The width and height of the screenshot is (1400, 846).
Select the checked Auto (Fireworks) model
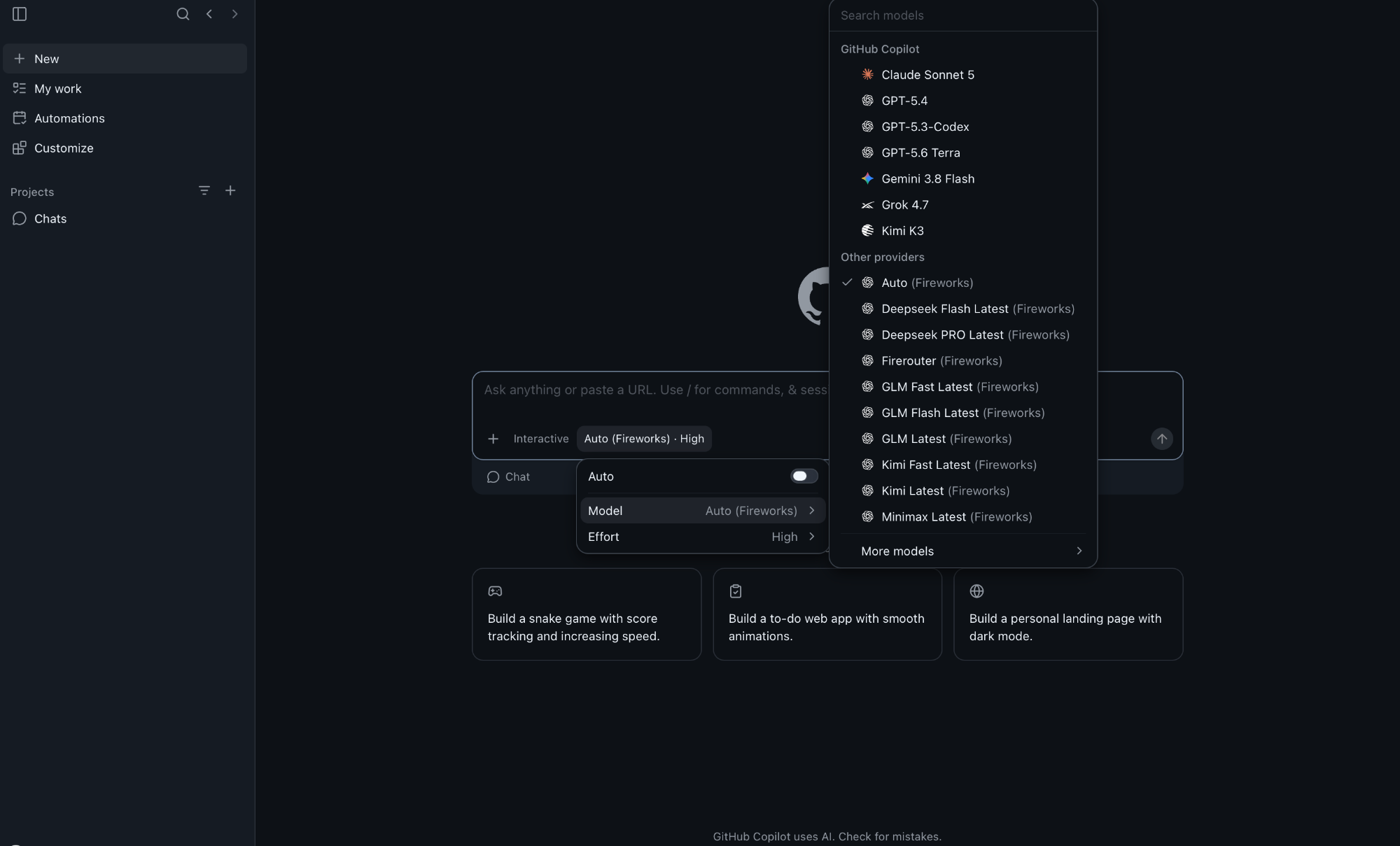point(963,283)
